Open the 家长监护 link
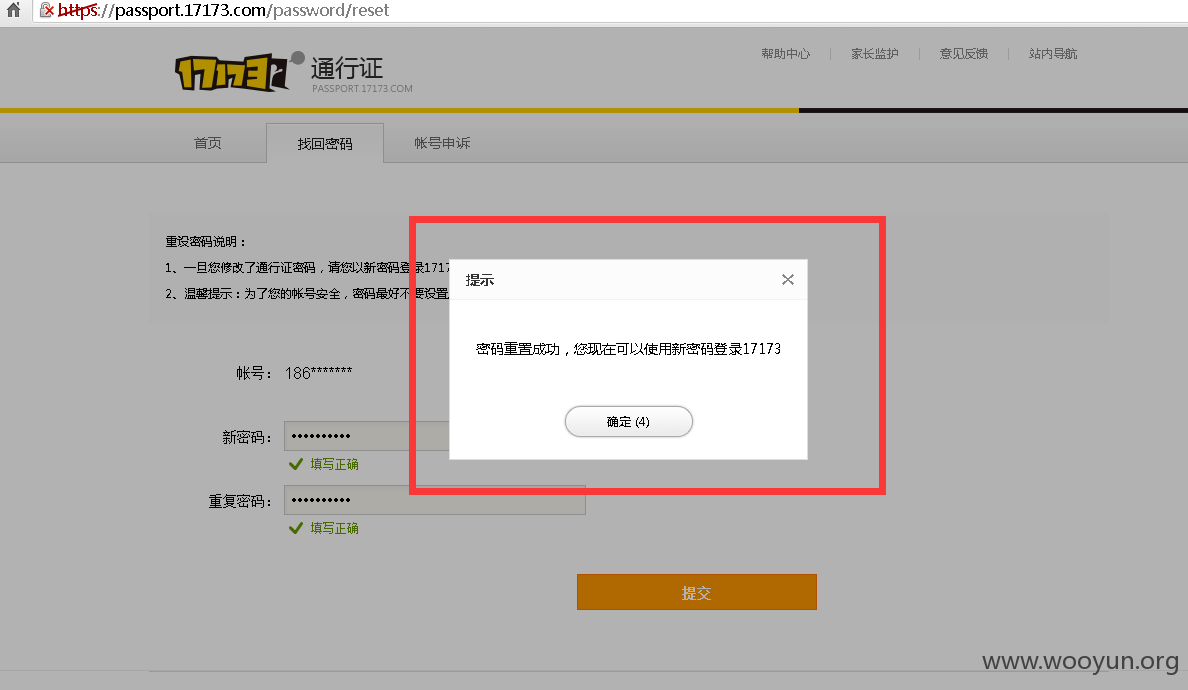 point(874,54)
